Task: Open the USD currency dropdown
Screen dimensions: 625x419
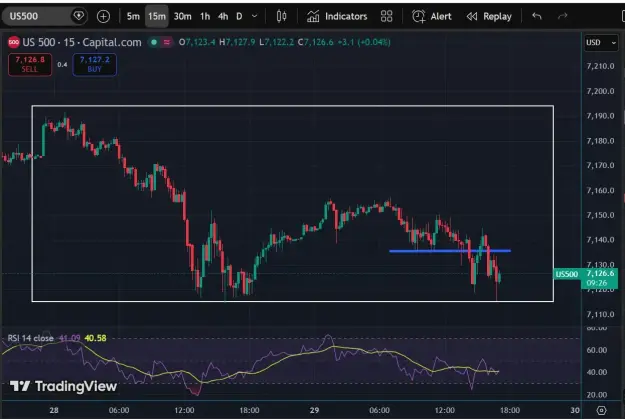Action: pyautogui.click(x=601, y=43)
